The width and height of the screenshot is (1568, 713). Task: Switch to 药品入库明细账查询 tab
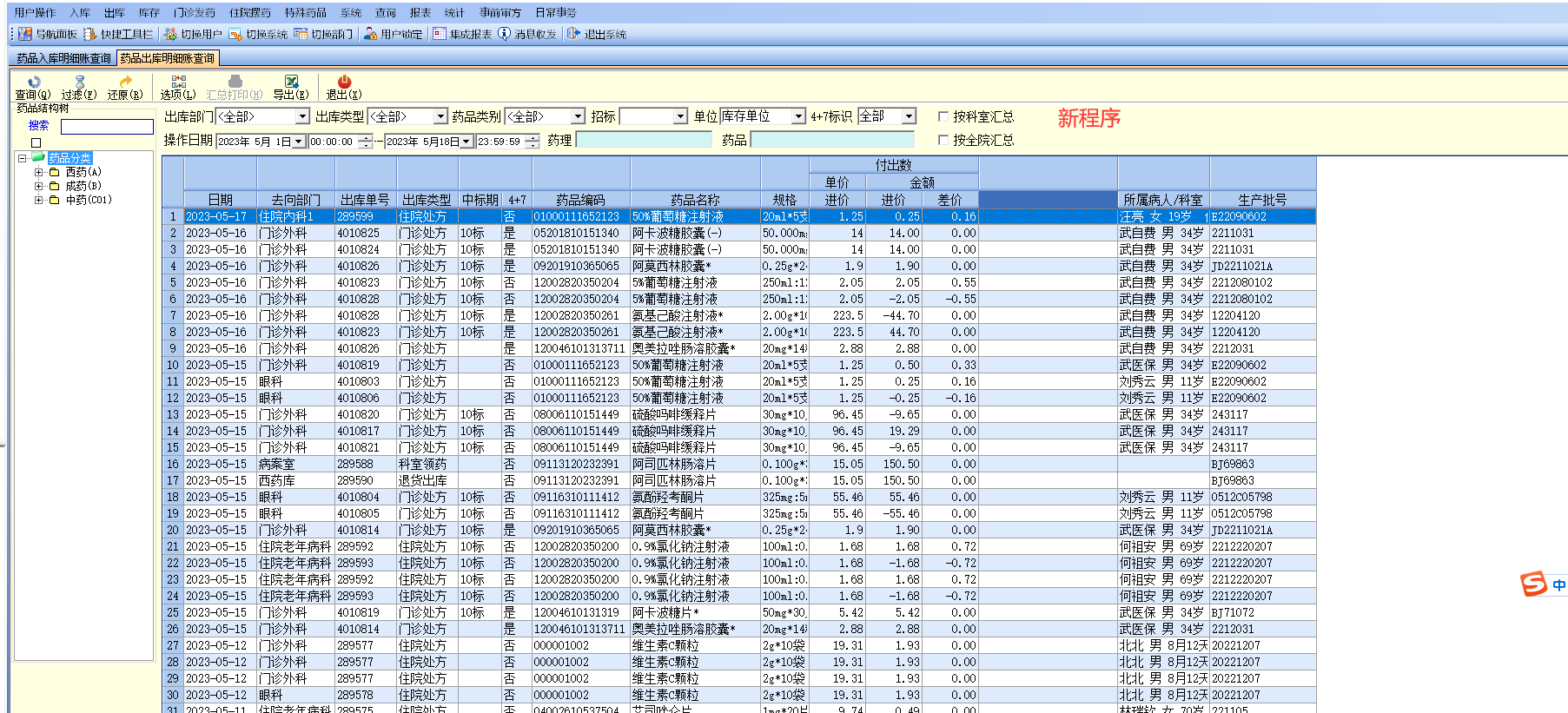point(63,58)
